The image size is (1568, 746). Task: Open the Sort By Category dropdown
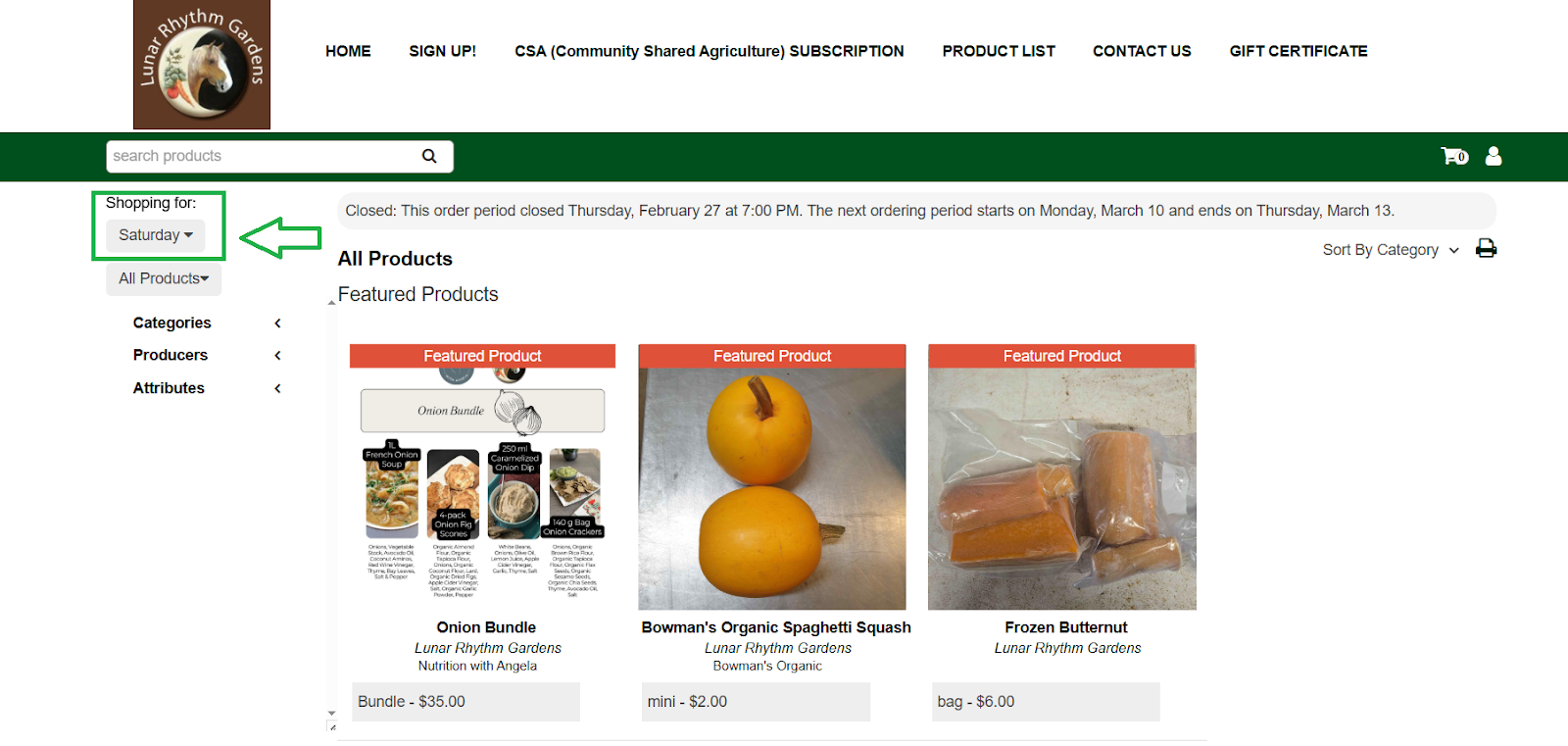(x=1391, y=250)
